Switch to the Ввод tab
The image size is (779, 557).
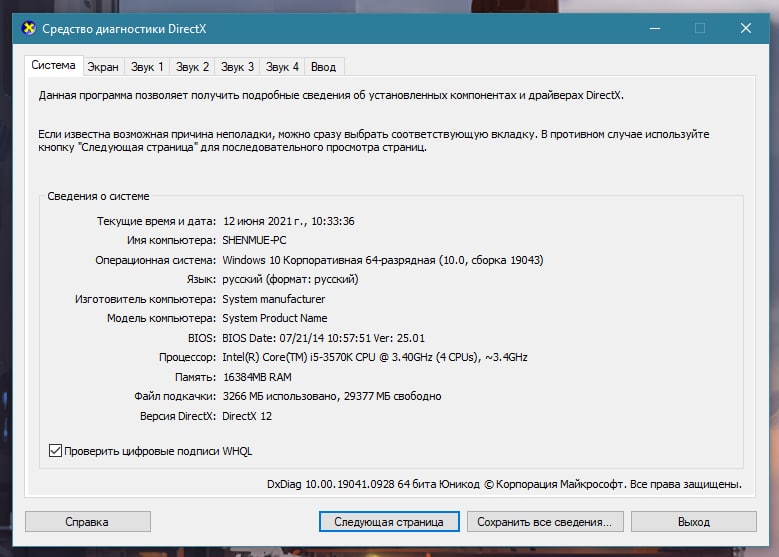pyautogui.click(x=323, y=67)
